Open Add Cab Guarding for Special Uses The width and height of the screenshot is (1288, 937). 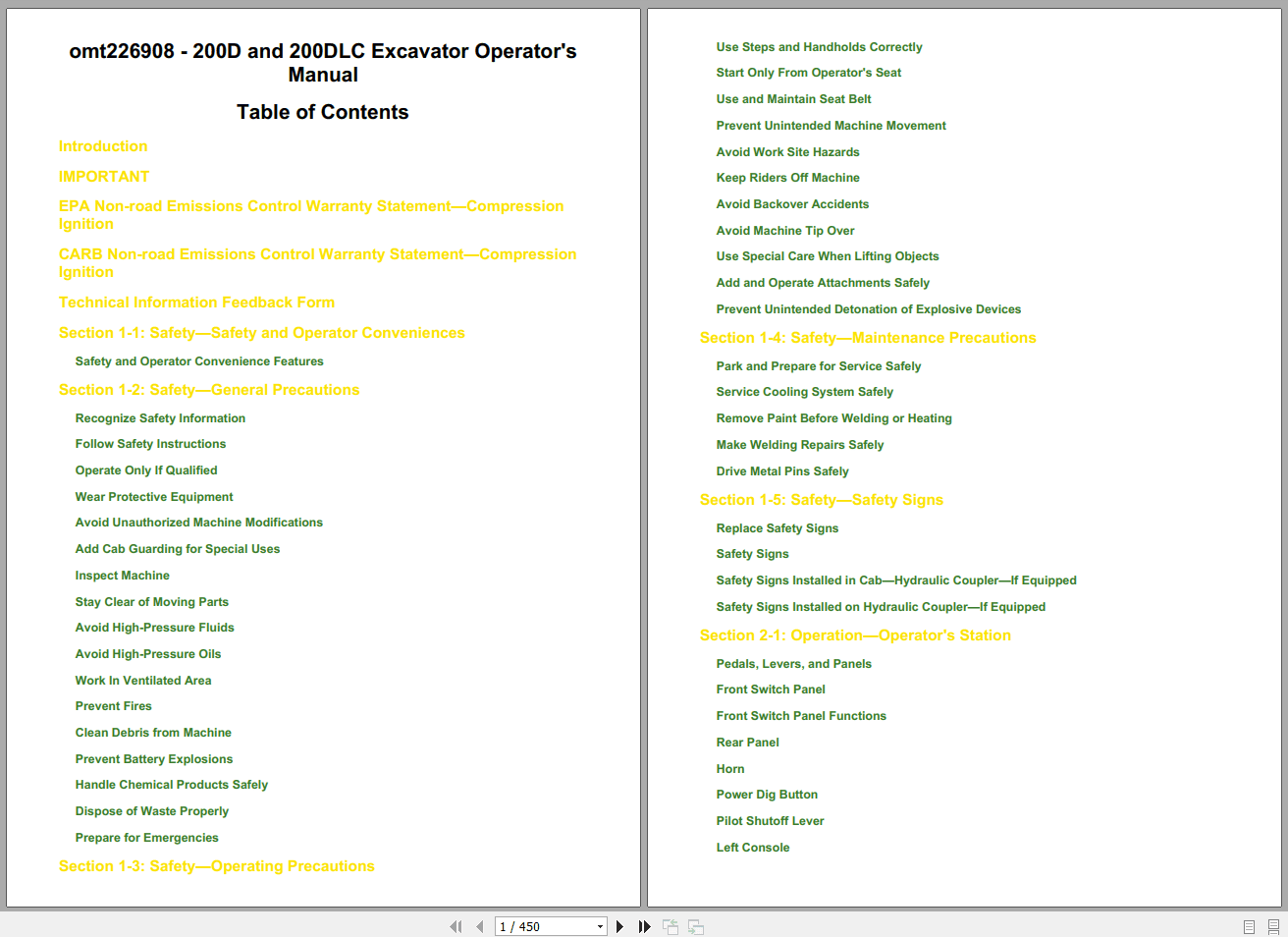tap(178, 549)
